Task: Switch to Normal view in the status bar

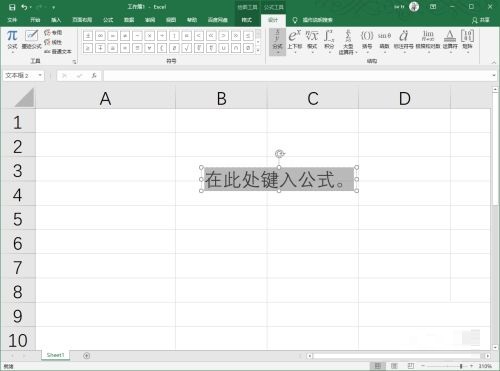Action: (x=378, y=366)
